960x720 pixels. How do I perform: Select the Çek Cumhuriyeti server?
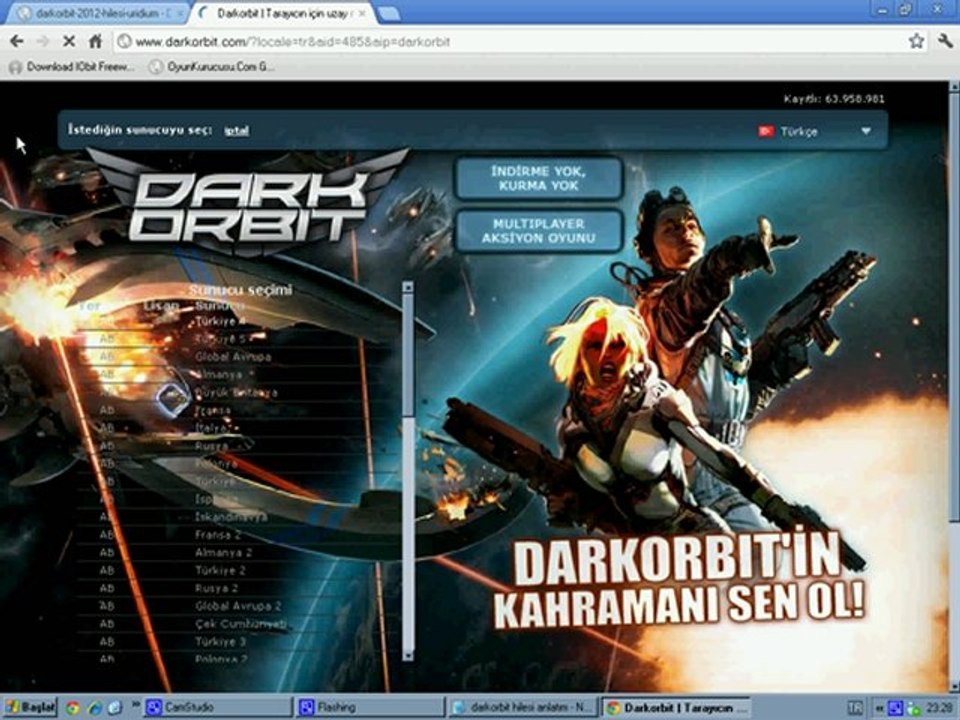pos(242,623)
